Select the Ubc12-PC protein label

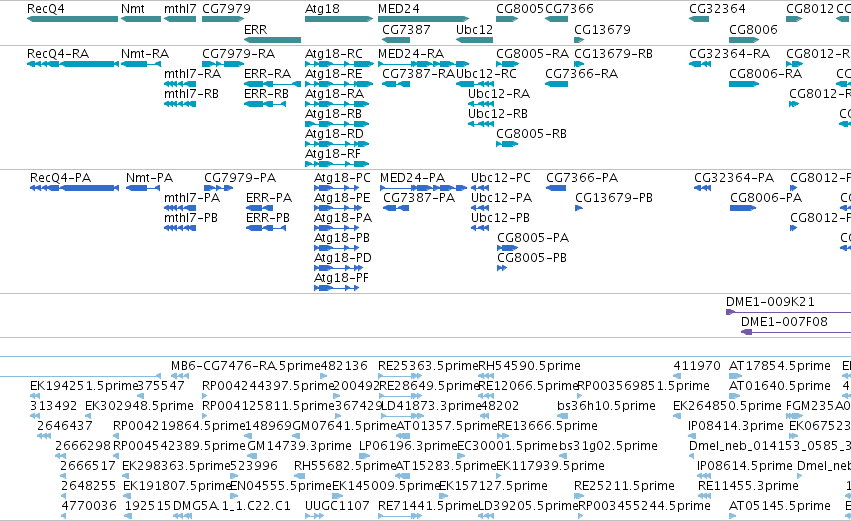click(500, 178)
